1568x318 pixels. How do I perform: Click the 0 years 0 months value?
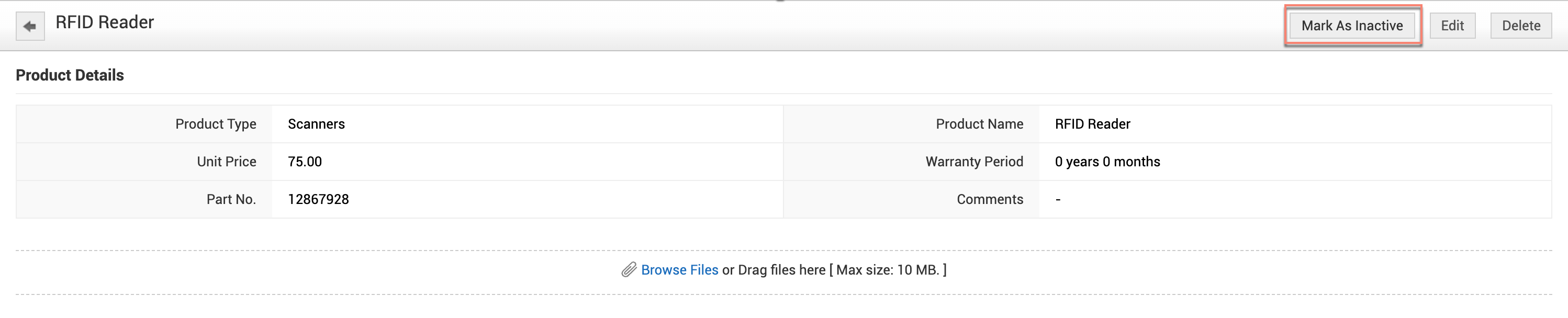[x=1107, y=162]
